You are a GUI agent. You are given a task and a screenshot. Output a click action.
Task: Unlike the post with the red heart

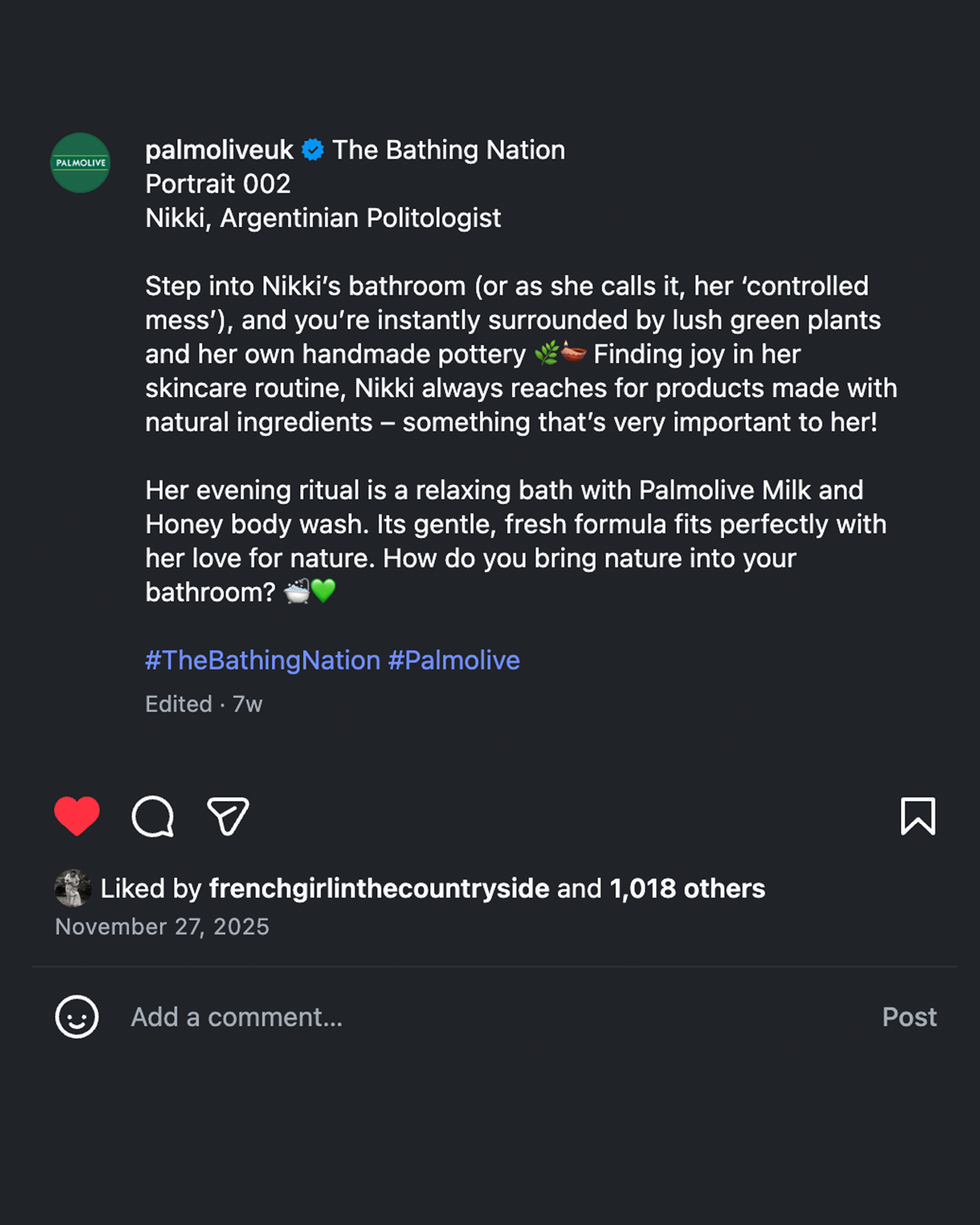[x=77, y=816]
